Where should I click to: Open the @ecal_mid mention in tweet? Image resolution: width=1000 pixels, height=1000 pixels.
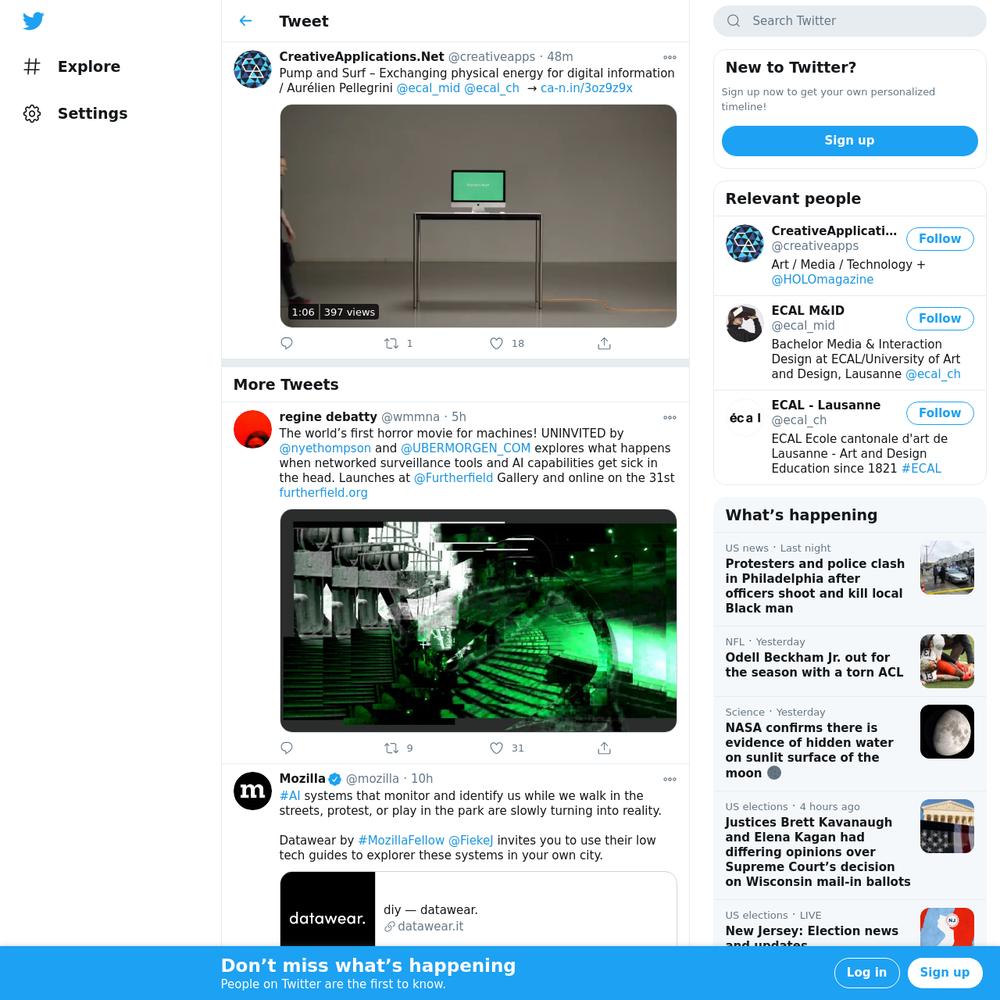point(428,88)
